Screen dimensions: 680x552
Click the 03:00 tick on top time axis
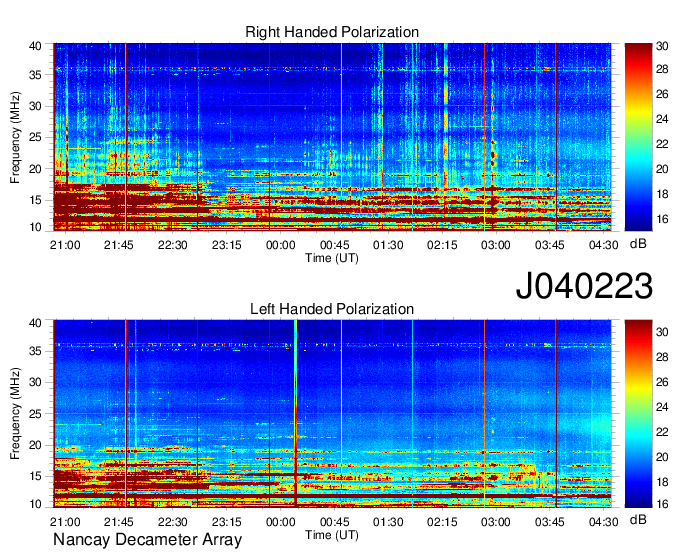pyautogui.click(x=496, y=245)
